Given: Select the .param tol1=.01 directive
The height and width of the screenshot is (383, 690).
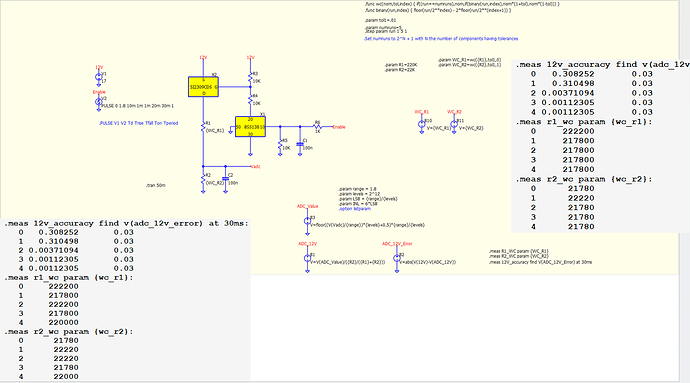Looking at the screenshot, I should coord(380,20).
